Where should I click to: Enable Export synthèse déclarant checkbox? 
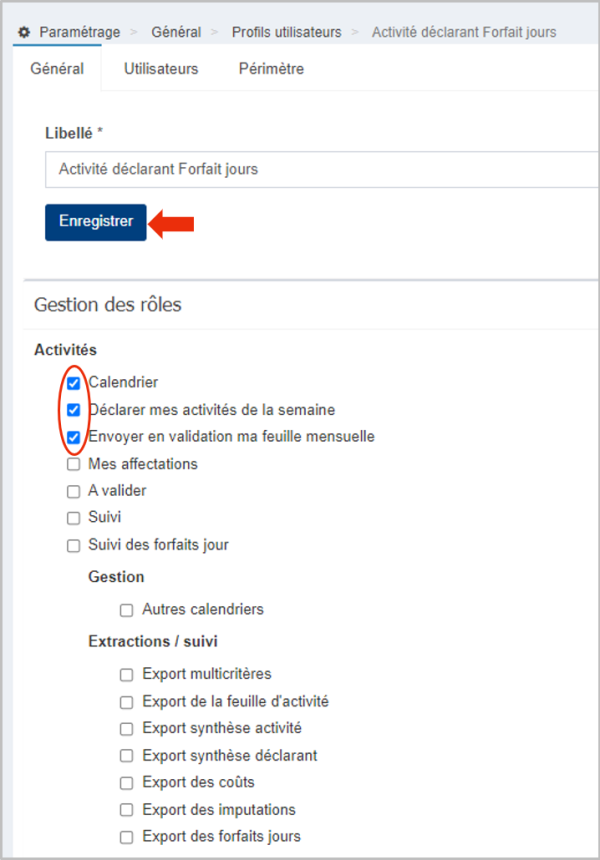point(127,755)
